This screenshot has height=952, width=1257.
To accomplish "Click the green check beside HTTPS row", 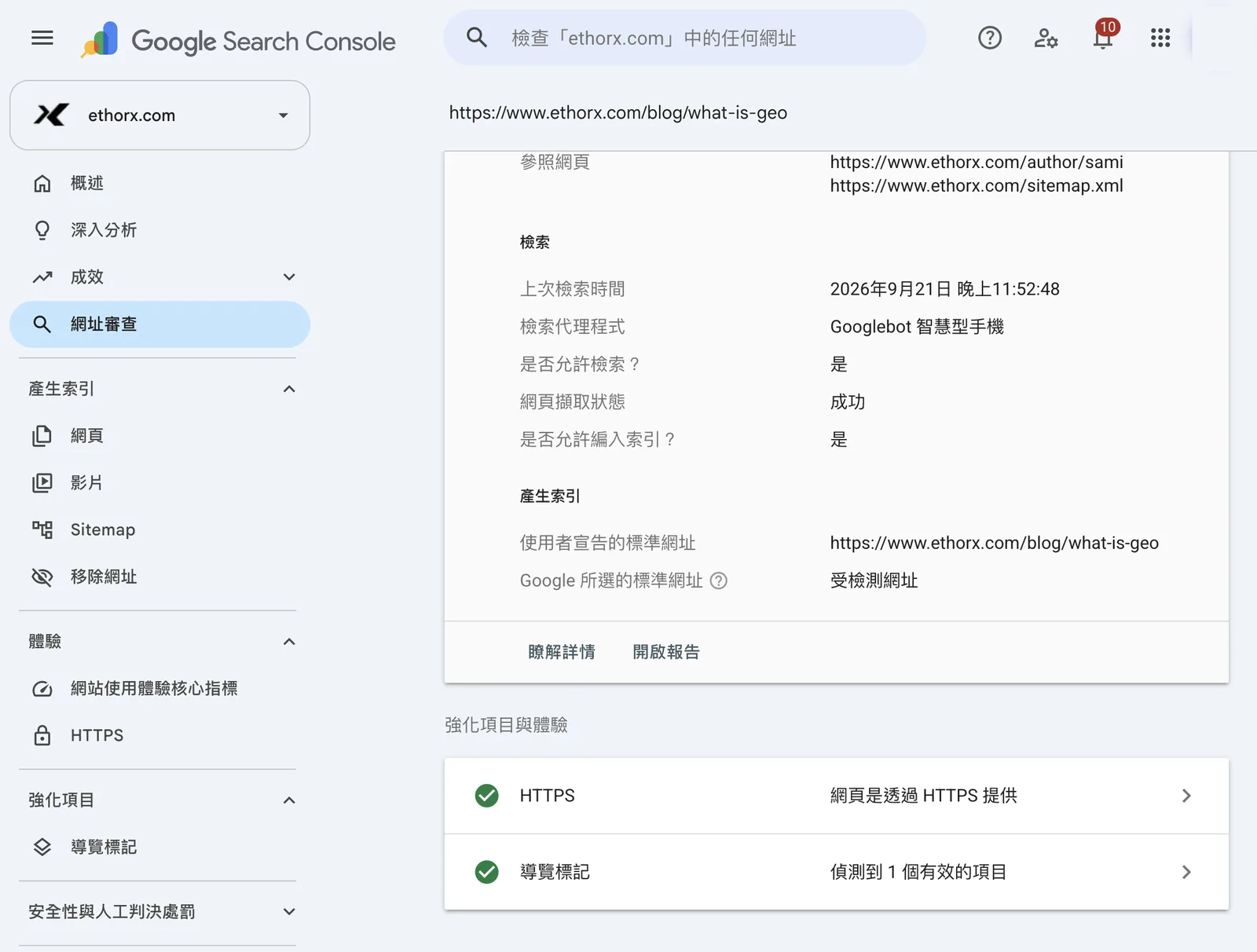I will tap(487, 796).
